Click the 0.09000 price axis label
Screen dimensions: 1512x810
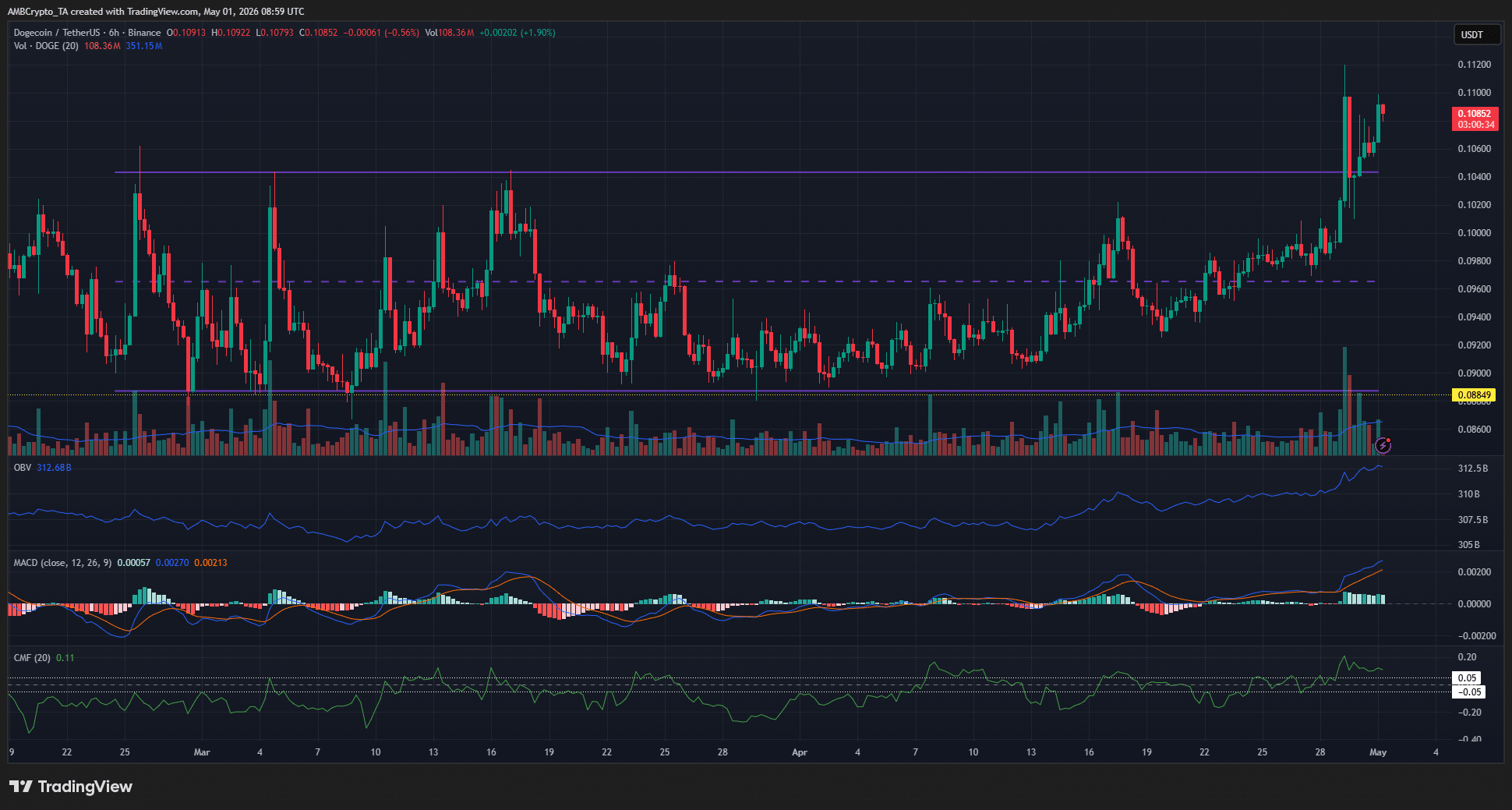click(1475, 373)
